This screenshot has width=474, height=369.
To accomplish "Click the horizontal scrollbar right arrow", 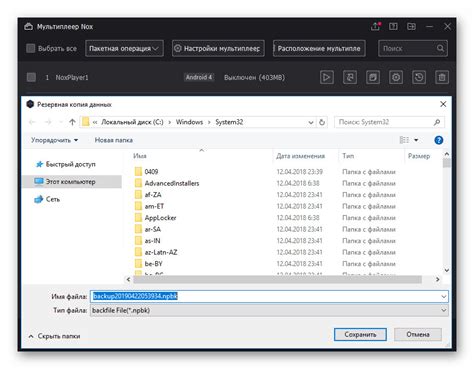I will pyautogui.click(x=438, y=279).
